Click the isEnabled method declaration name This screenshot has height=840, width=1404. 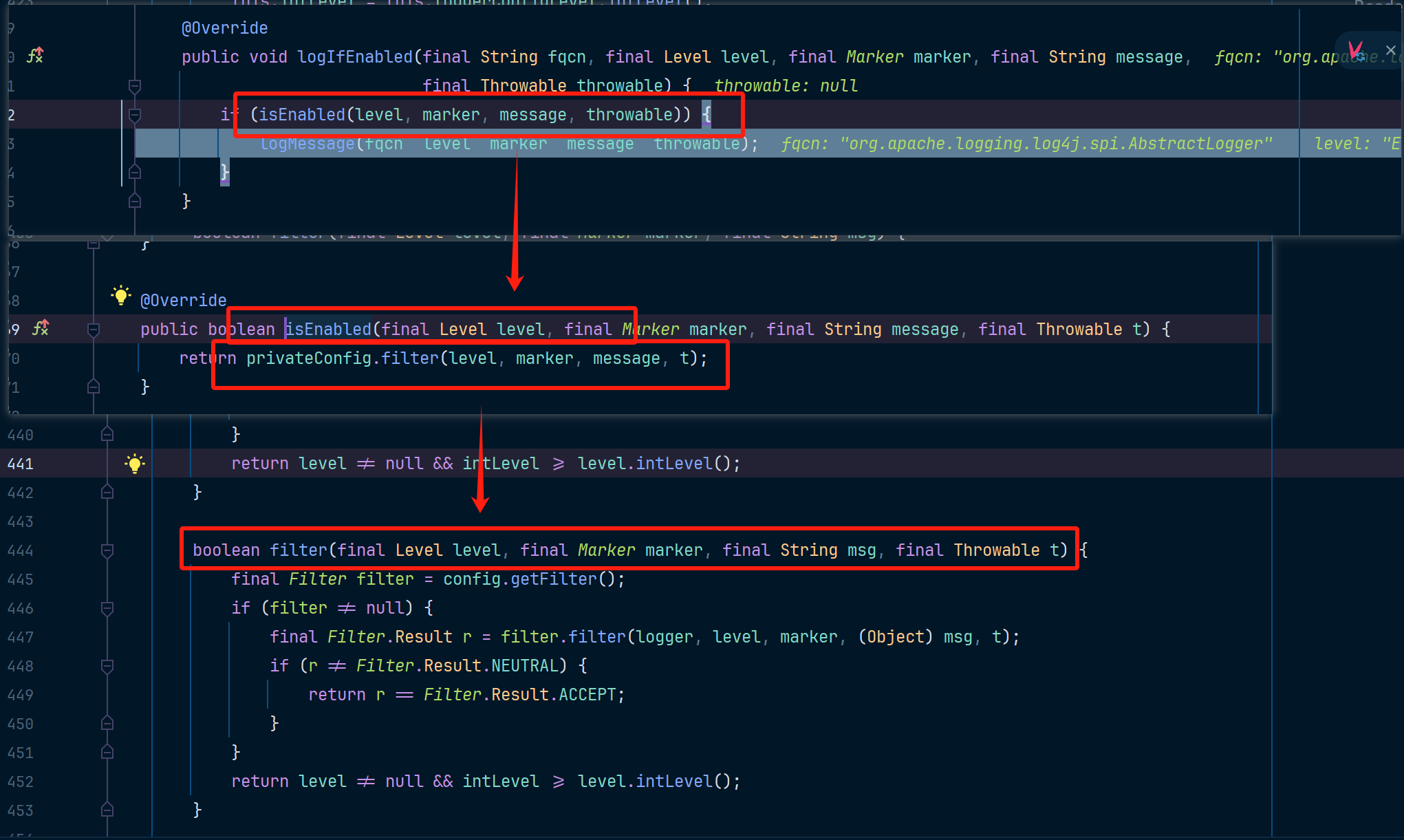(329, 330)
